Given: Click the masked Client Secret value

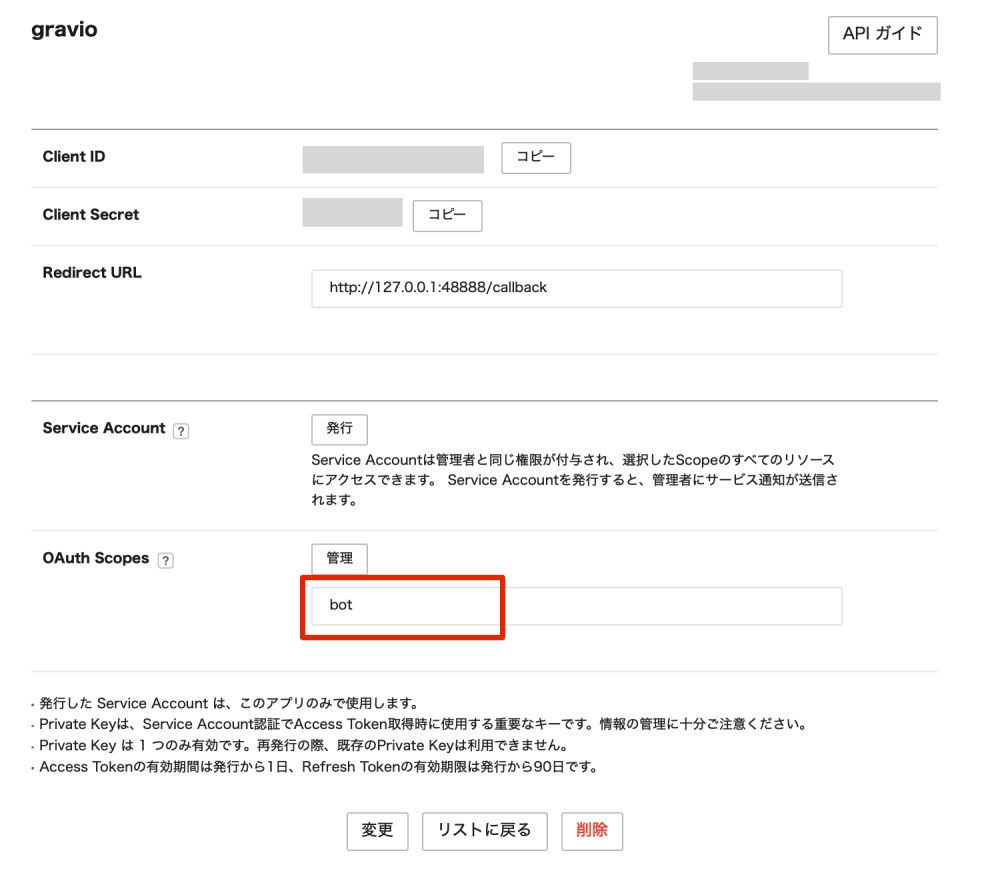Looking at the screenshot, I should (x=352, y=213).
